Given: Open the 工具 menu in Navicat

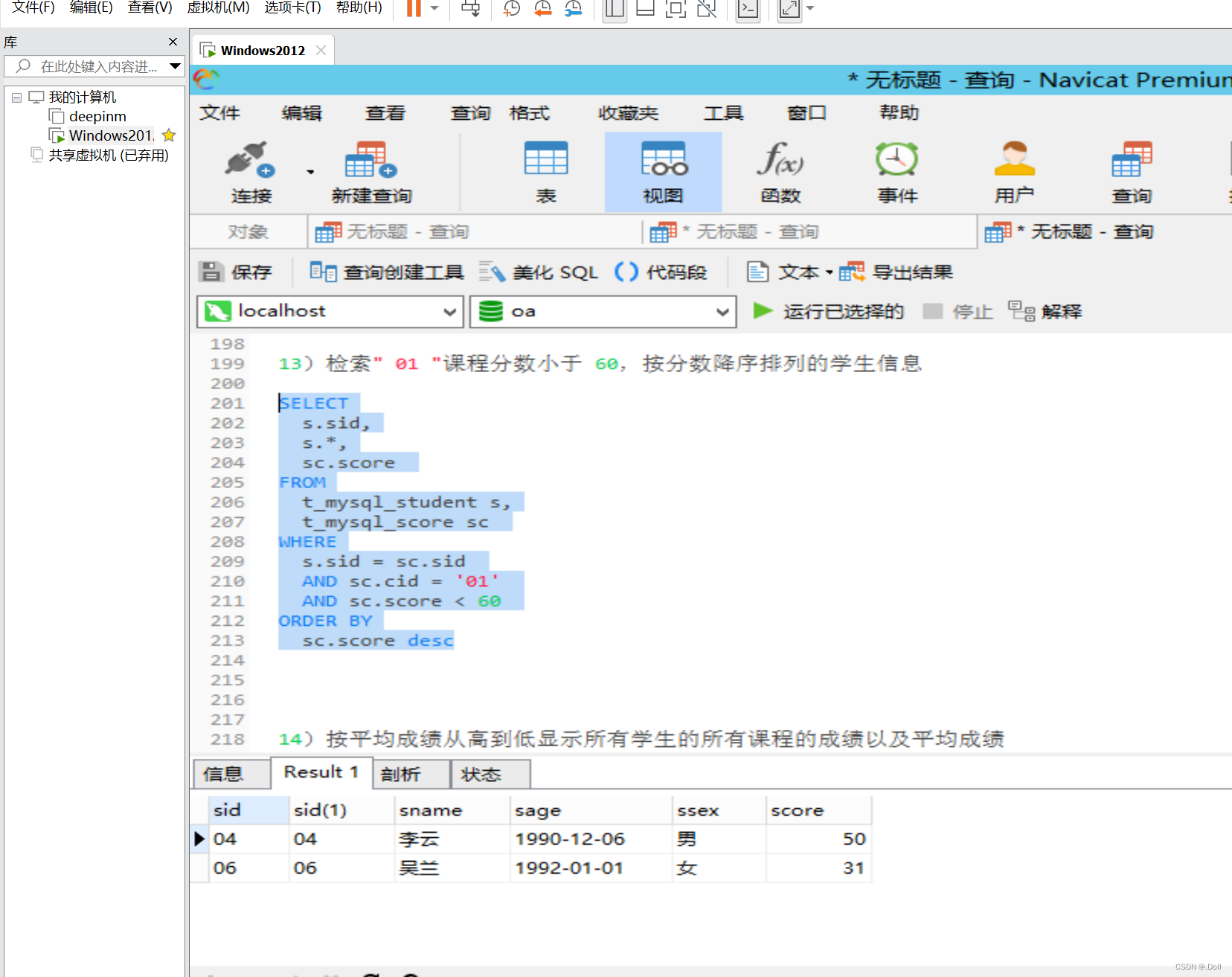Looking at the screenshot, I should 723,112.
